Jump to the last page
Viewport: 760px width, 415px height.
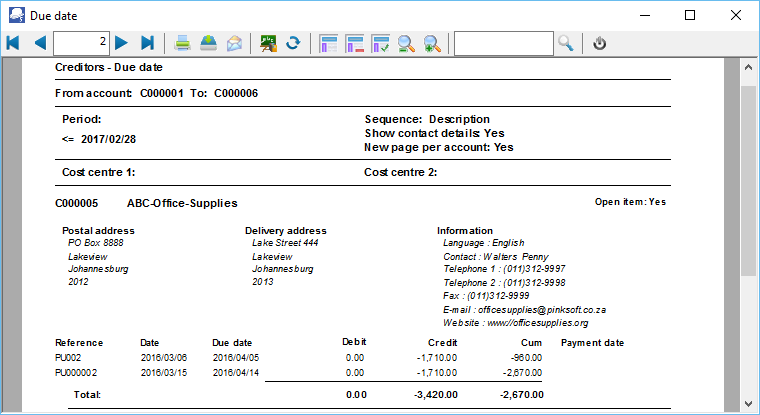click(148, 43)
